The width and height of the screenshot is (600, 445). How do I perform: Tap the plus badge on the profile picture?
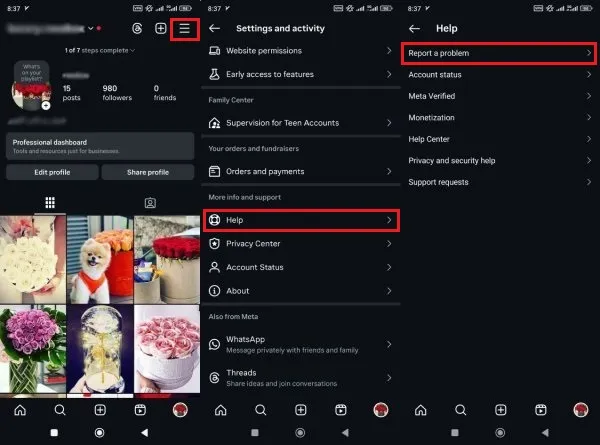tap(46, 106)
